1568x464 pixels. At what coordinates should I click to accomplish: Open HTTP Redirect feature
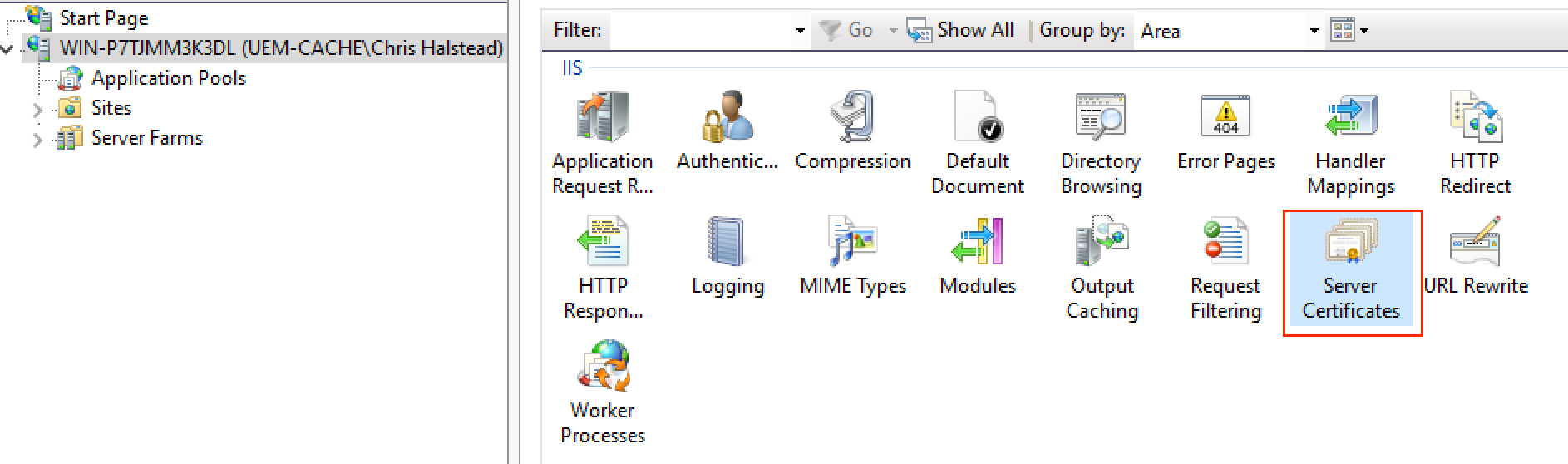pyautogui.click(x=1475, y=144)
